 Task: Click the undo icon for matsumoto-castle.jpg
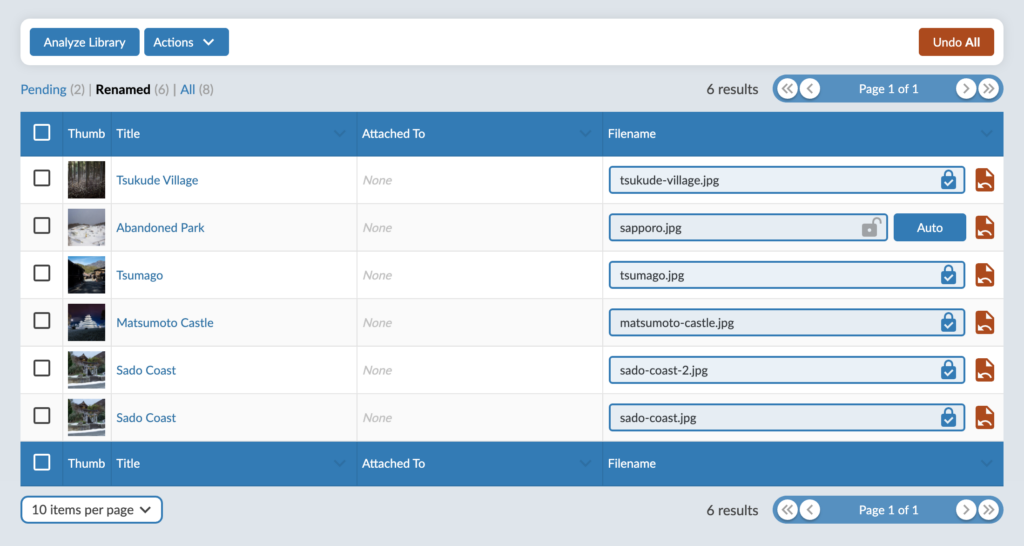point(984,322)
